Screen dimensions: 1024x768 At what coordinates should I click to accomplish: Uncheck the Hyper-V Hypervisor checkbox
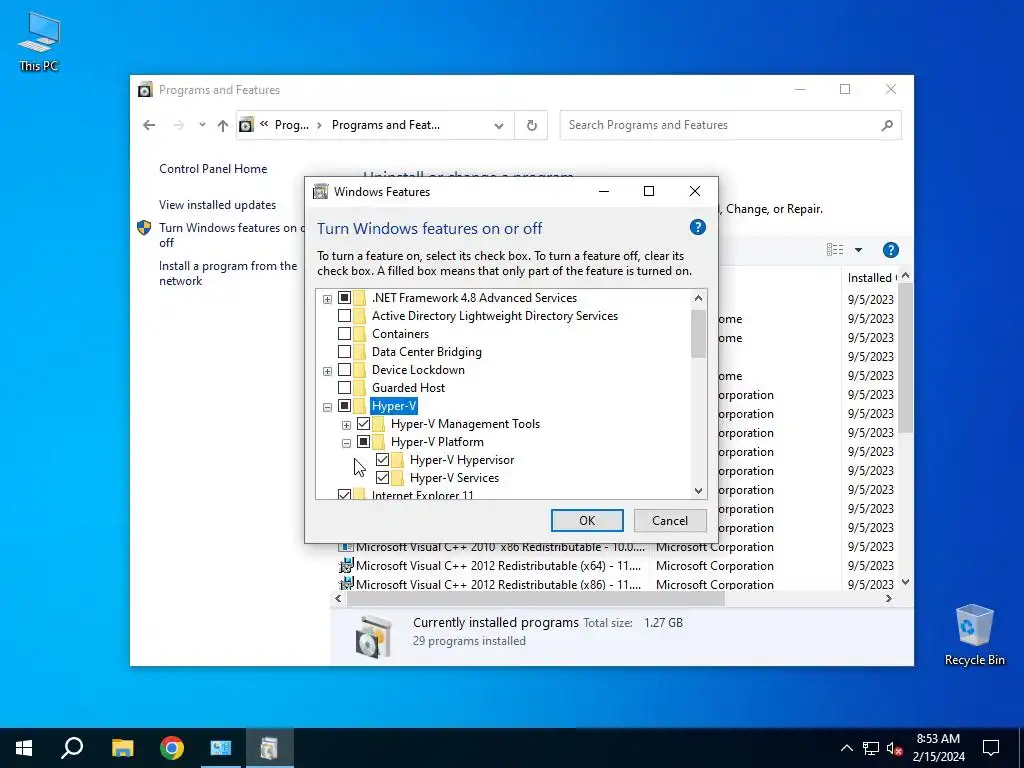(x=382, y=460)
